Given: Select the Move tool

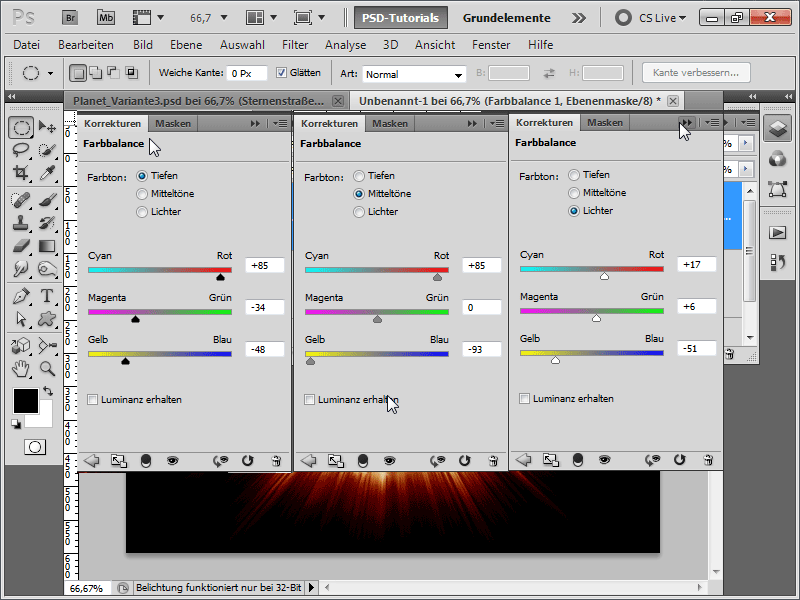Looking at the screenshot, I should point(47,127).
